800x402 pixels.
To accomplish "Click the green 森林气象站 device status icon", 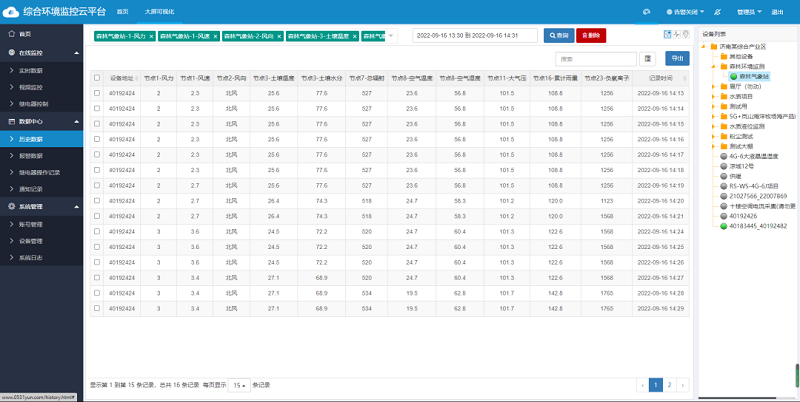I will (x=734, y=77).
